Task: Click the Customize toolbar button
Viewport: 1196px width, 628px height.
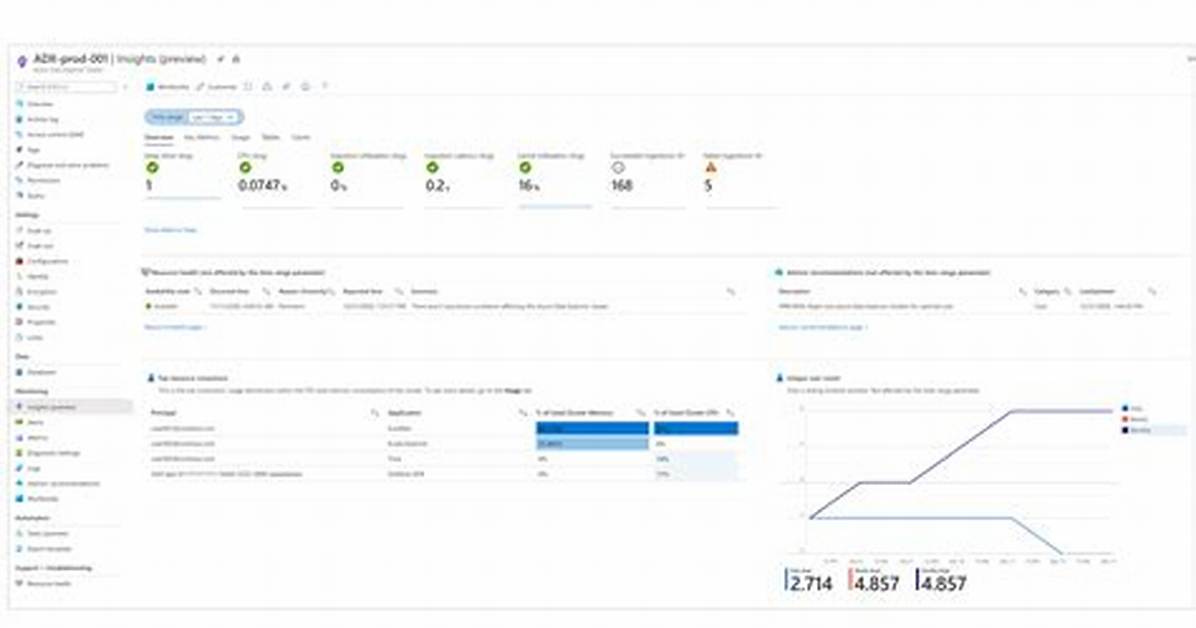Action: click(x=217, y=87)
